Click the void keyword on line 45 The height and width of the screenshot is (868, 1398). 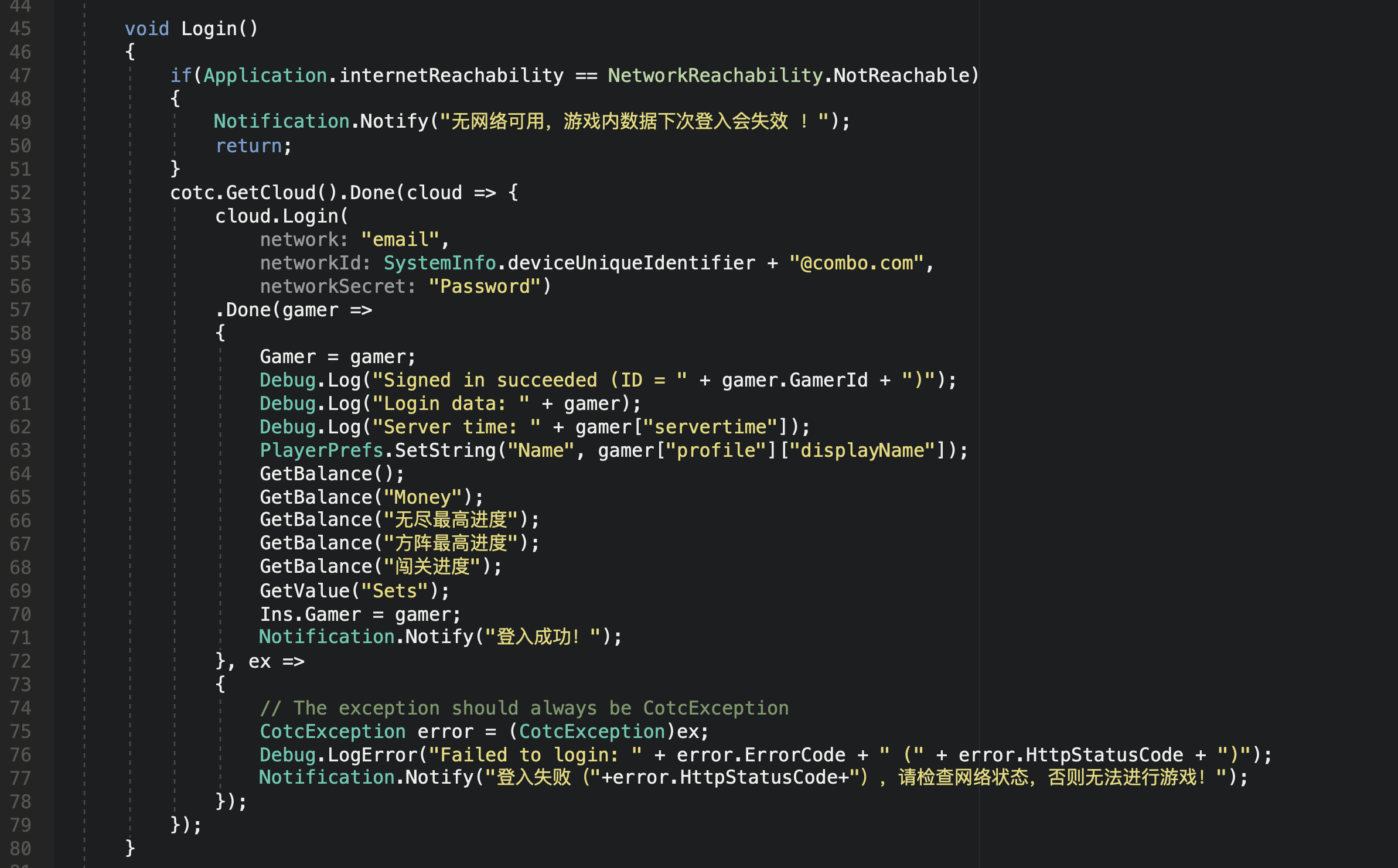coord(146,29)
